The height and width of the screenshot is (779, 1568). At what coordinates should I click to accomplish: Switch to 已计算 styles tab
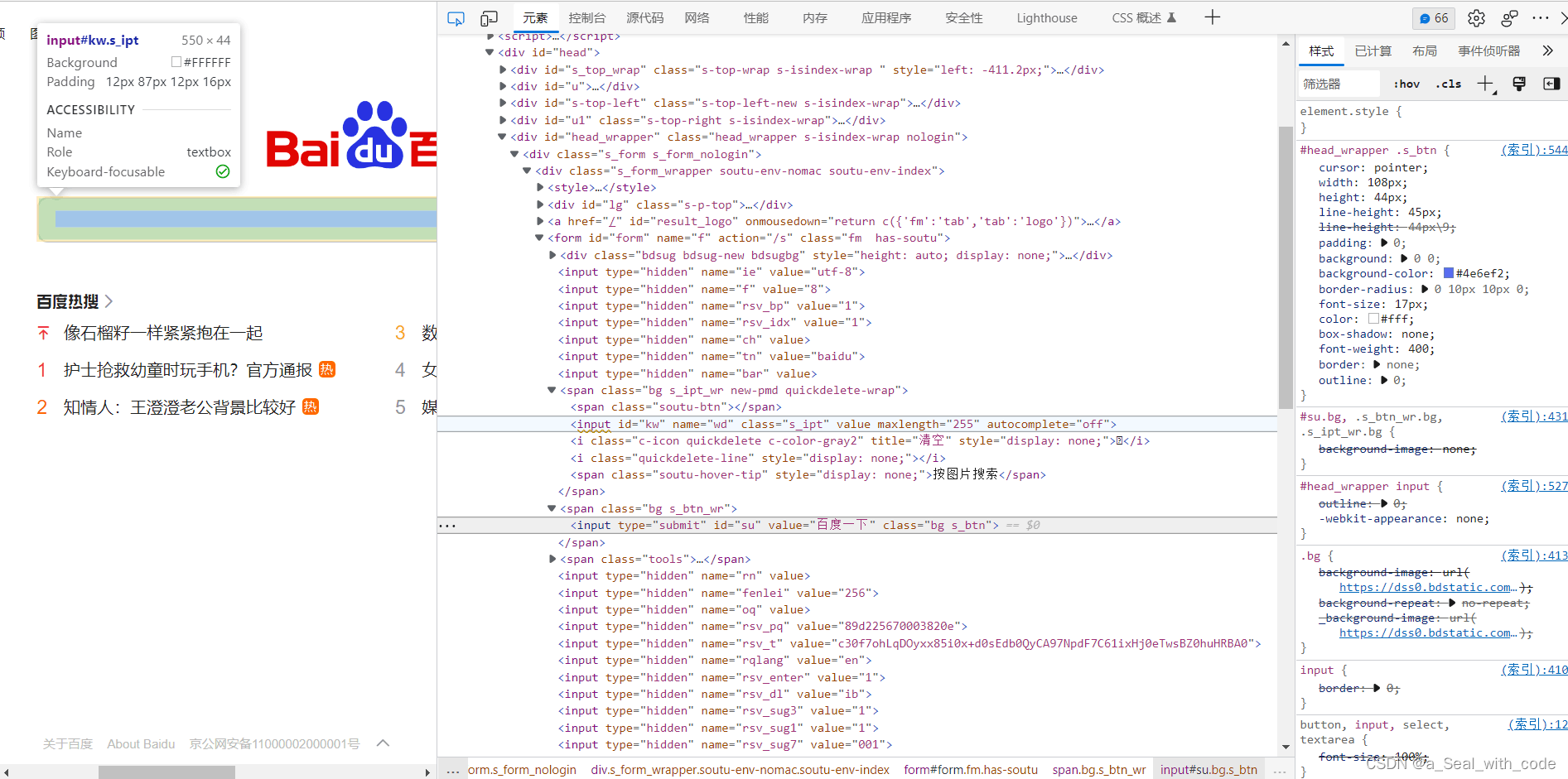(x=1373, y=51)
